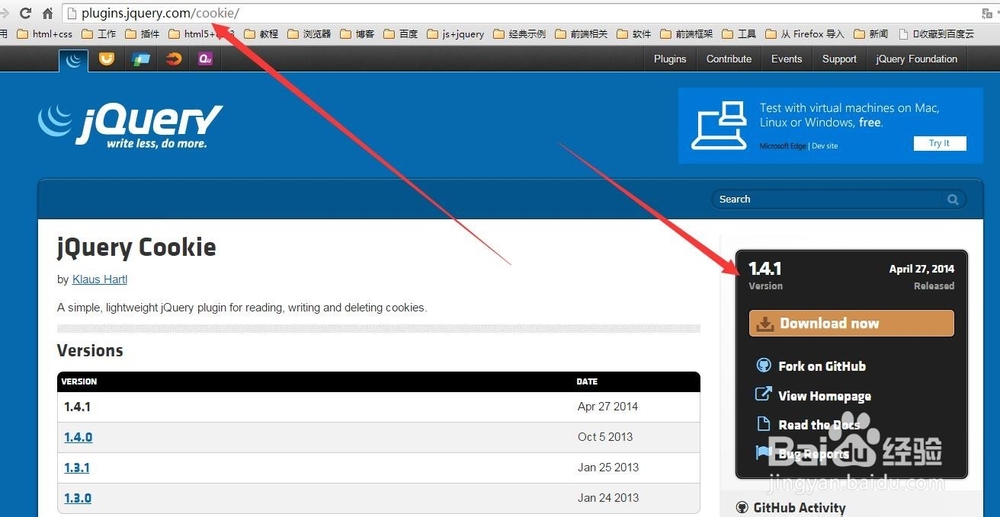This screenshot has height=517, width=1000.
Task: Open the 百度 bookmark folder
Action: pyautogui.click(x=400, y=34)
